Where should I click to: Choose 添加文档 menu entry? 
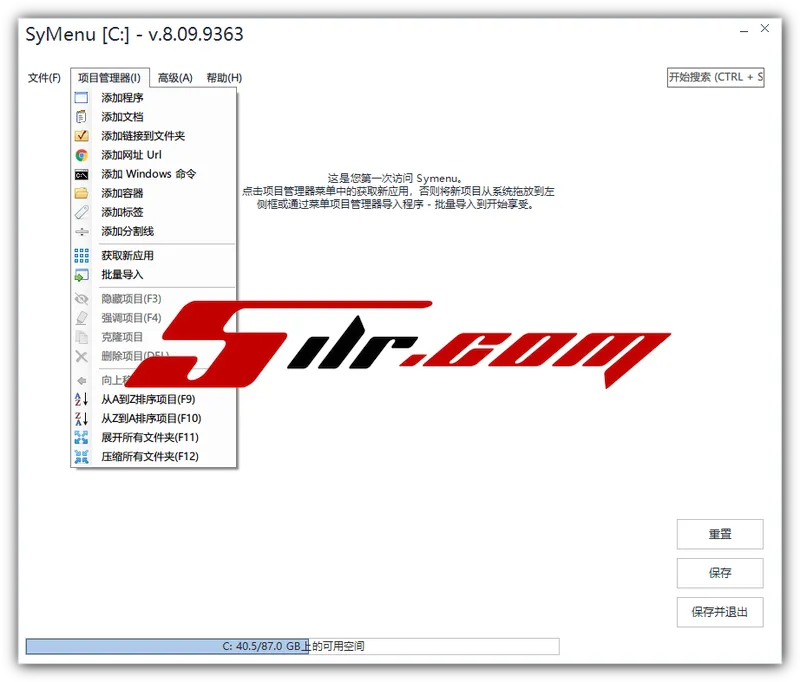153,117
